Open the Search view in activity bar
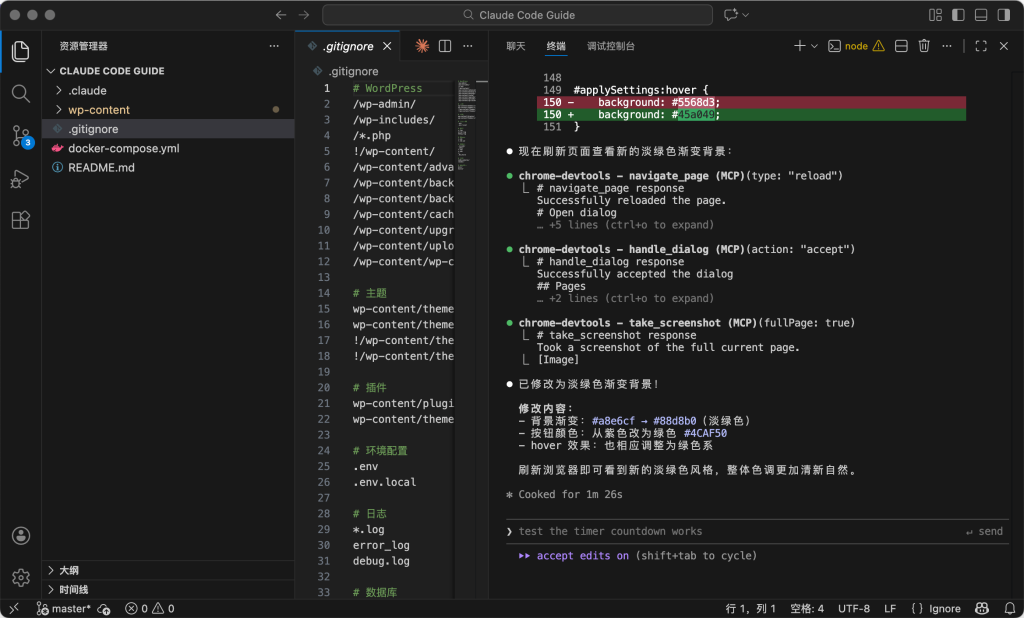The height and width of the screenshot is (618, 1024). point(20,93)
